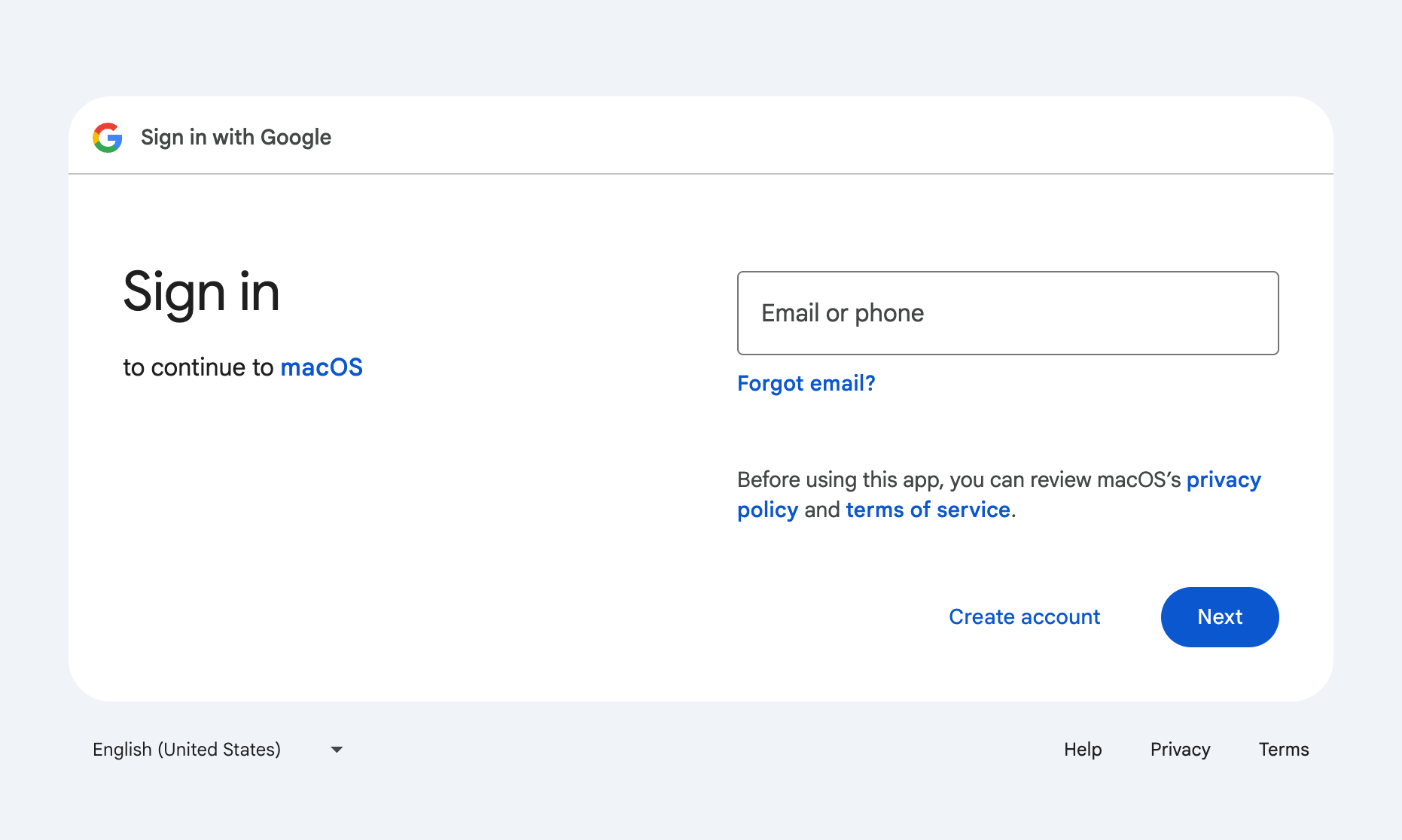Click the Next button label text
This screenshot has height=840, width=1402.
1219,616
